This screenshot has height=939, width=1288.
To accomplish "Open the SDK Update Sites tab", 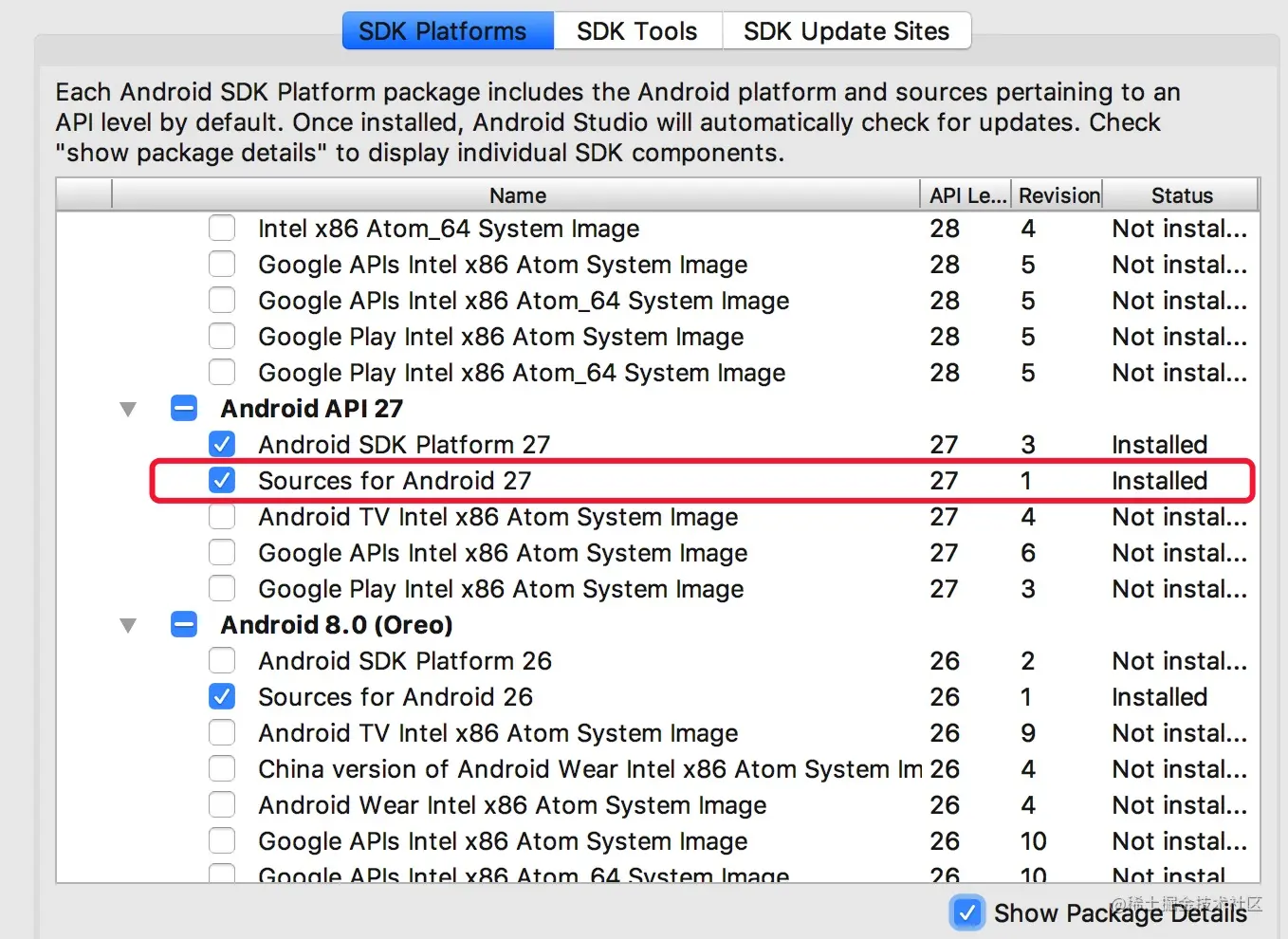I will click(x=846, y=31).
